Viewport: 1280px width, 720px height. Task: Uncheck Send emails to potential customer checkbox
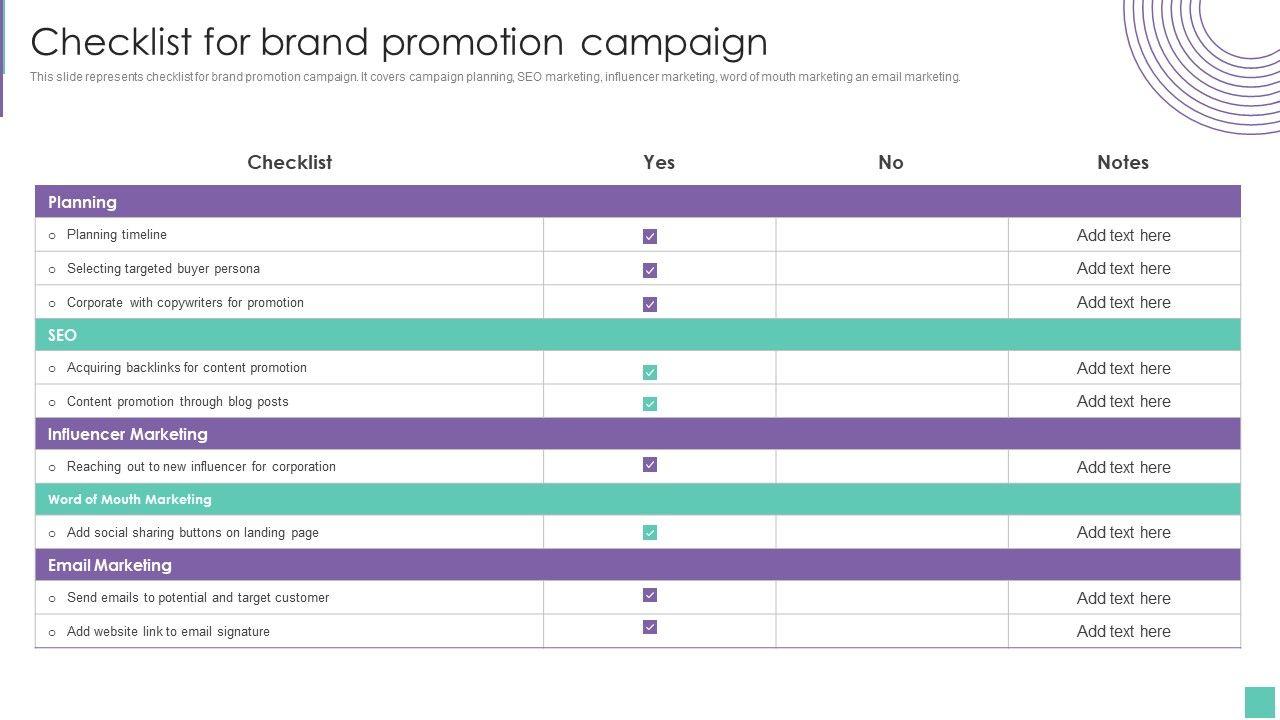[650, 596]
